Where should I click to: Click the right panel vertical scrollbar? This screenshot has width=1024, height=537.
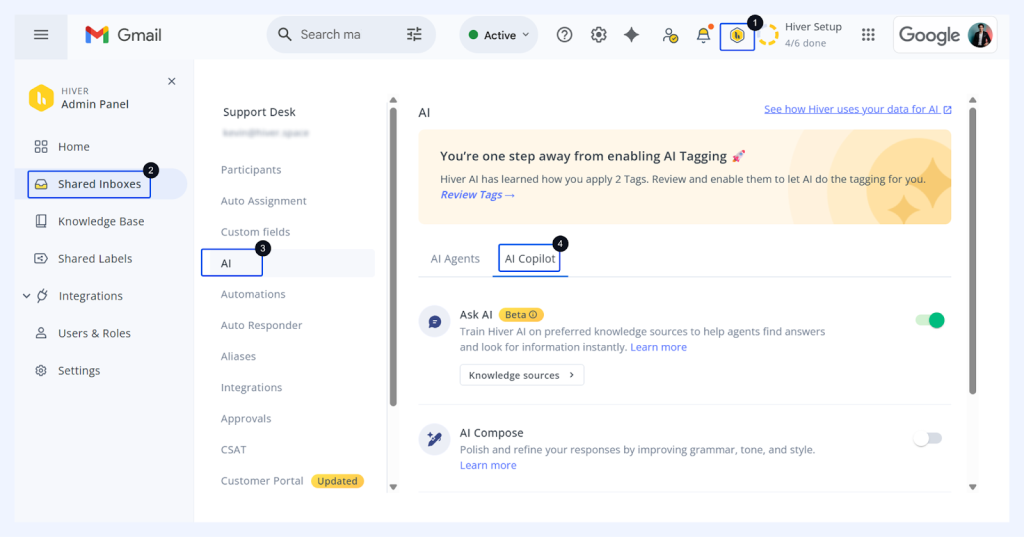[x=972, y=250]
